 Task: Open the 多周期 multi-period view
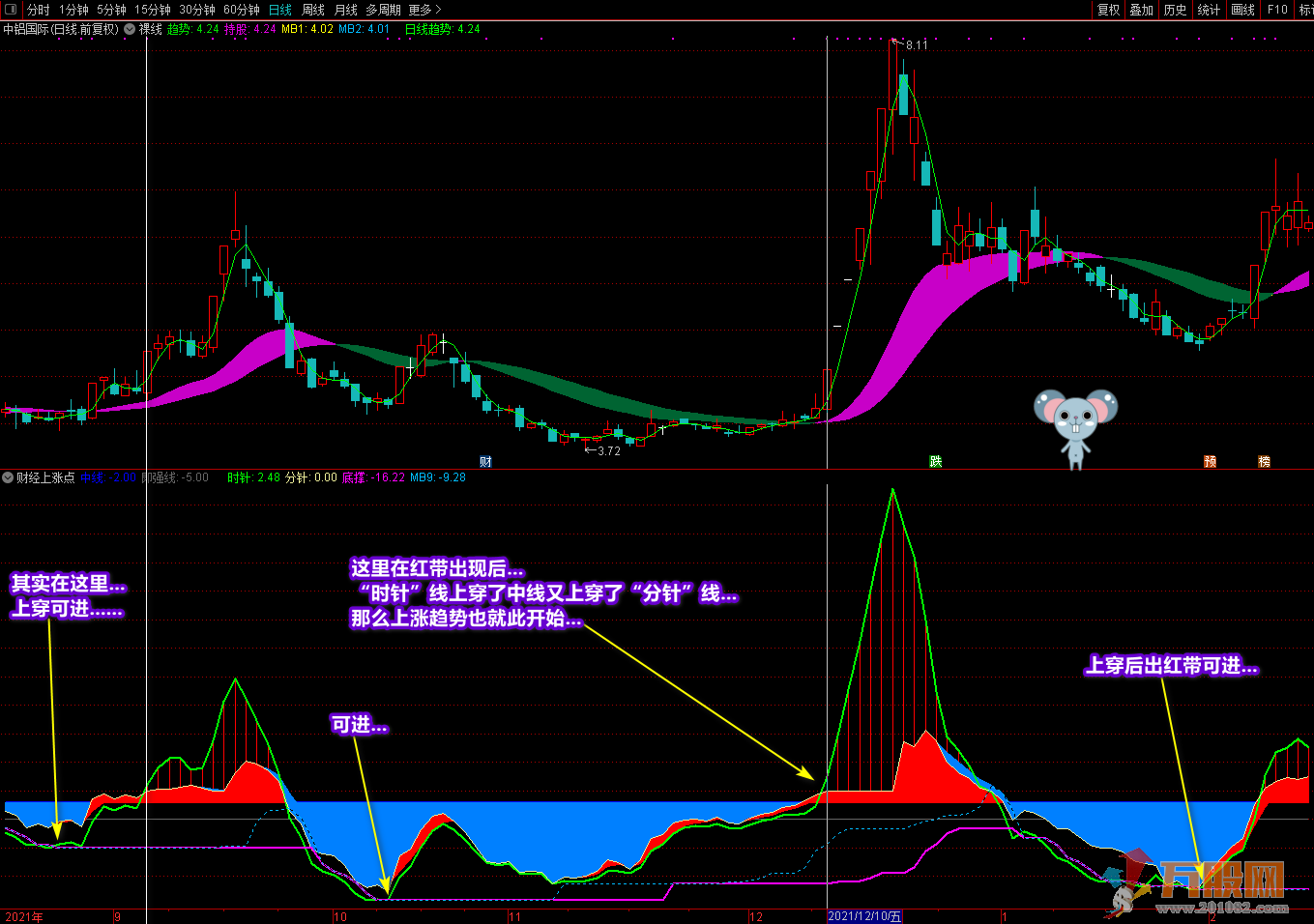coord(383,10)
